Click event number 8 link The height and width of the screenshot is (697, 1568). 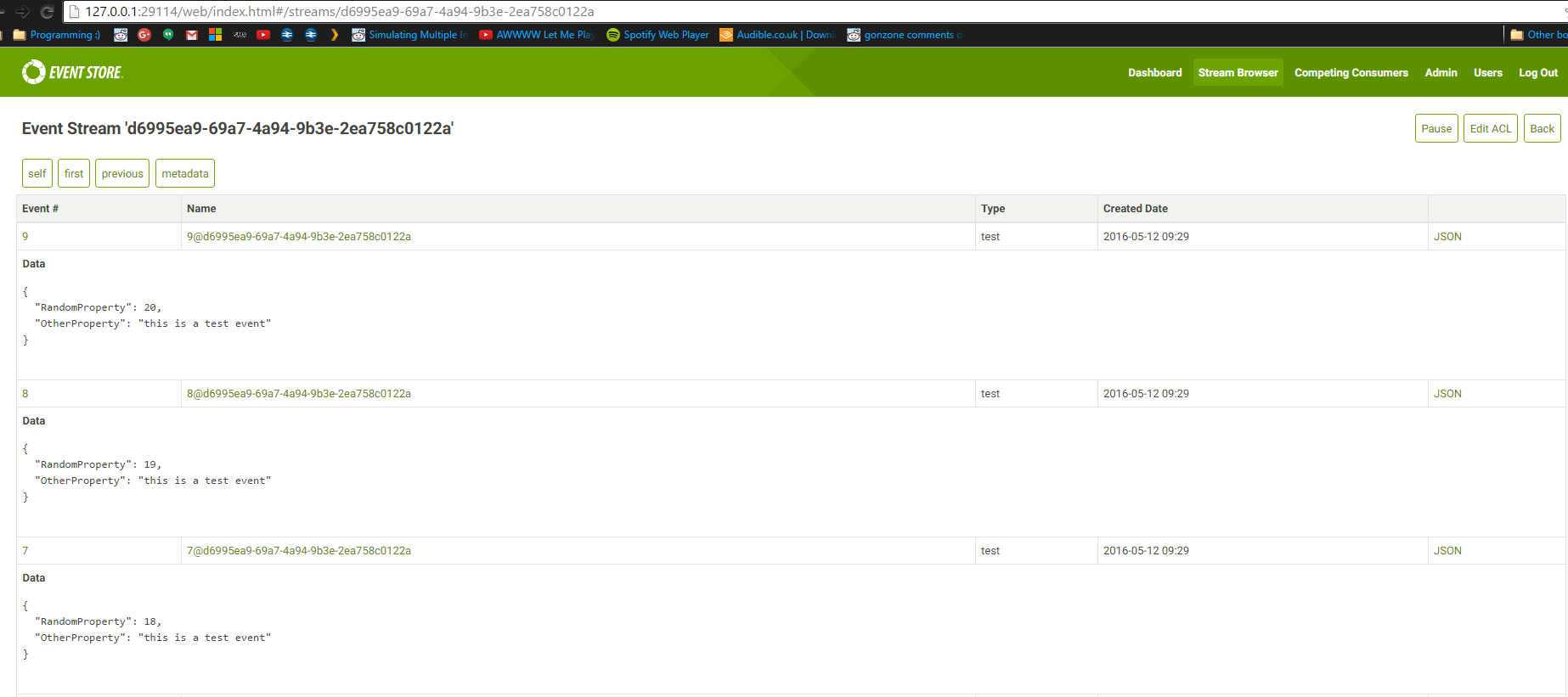[25, 394]
